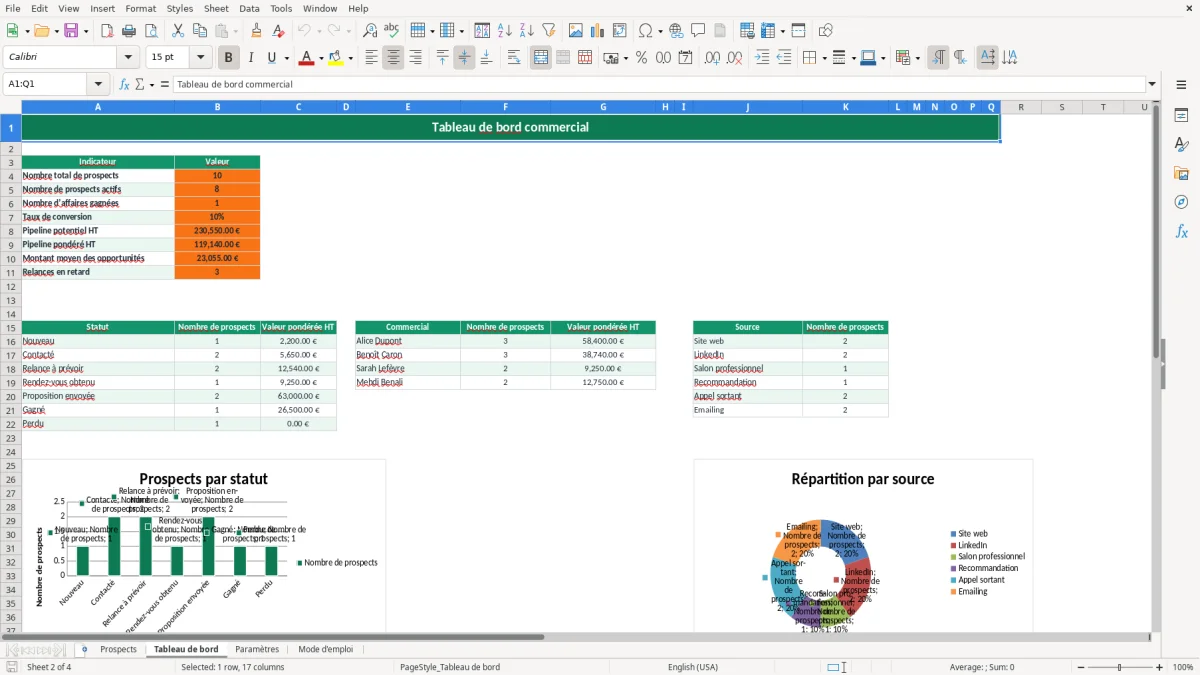The width and height of the screenshot is (1200, 675).
Task: Open border style dropdown arrow
Action: 852,58
